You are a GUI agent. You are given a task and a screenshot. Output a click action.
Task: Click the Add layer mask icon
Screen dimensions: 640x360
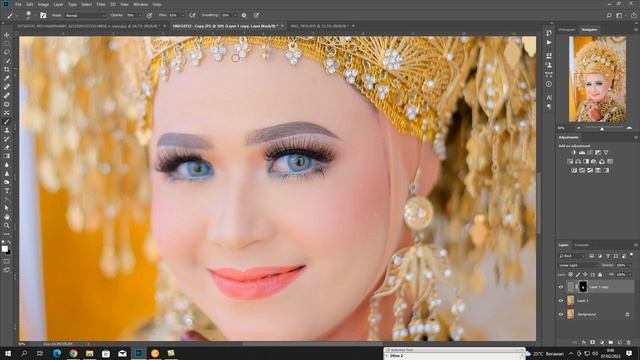click(x=593, y=342)
